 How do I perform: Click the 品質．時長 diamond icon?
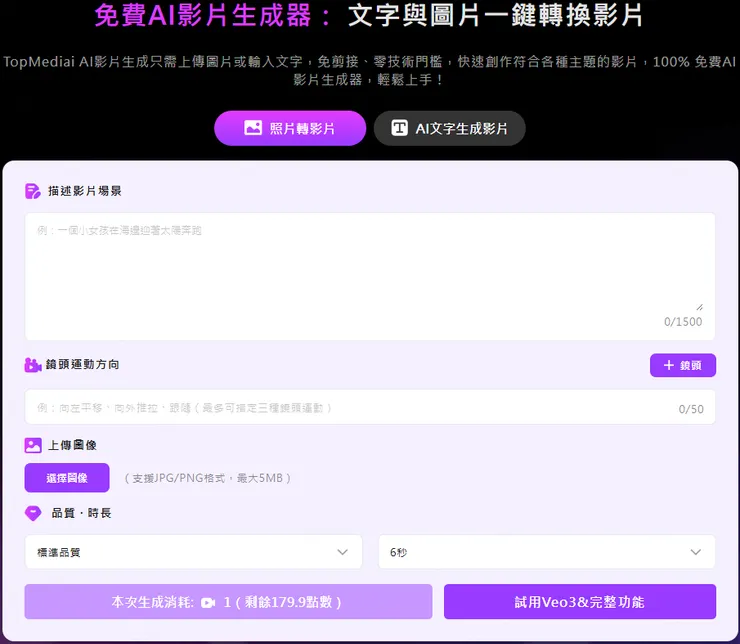(33, 513)
